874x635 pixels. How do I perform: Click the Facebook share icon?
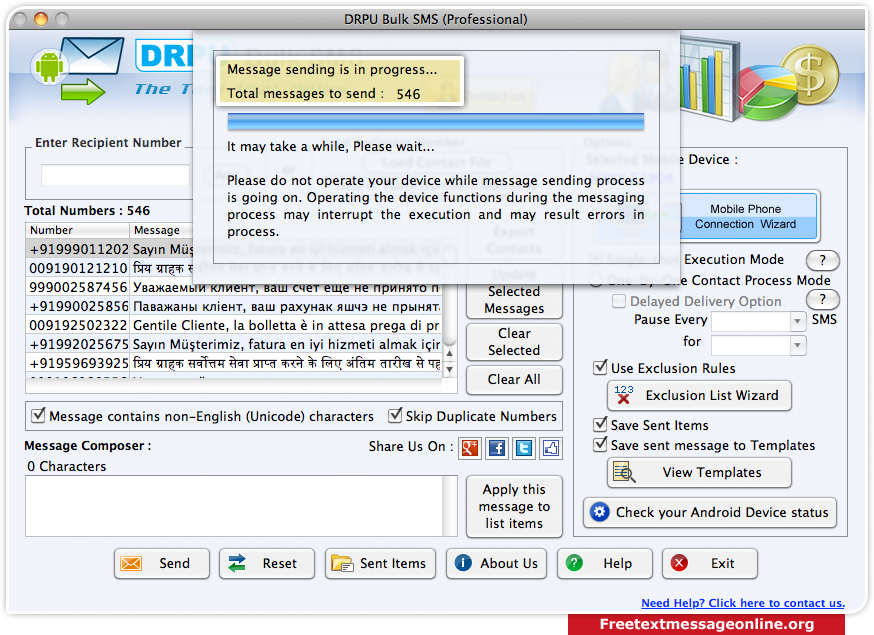coord(497,448)
